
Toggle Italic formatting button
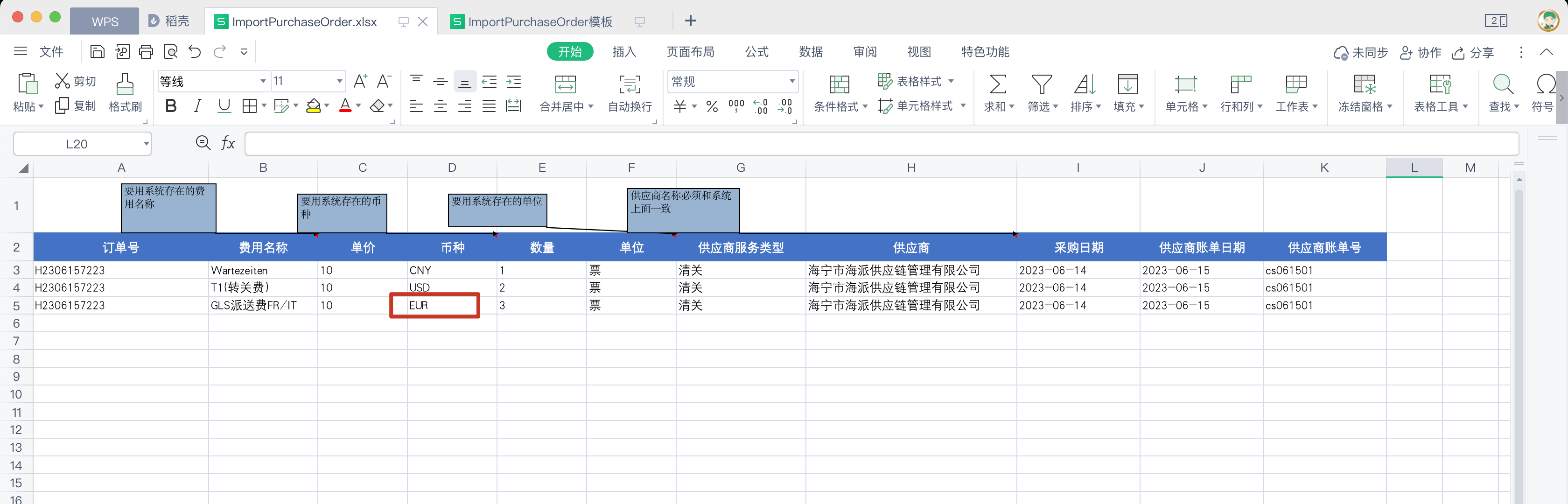pos(197,106)
